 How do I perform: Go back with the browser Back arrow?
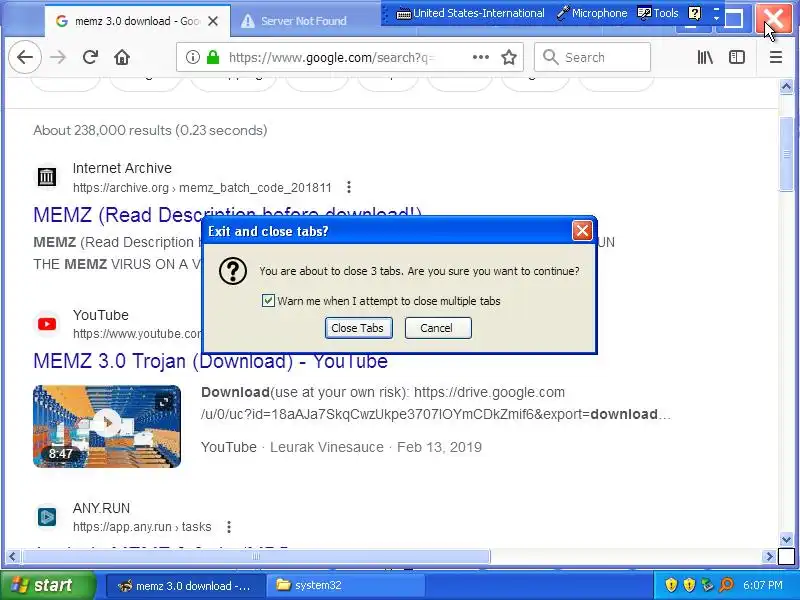pos(25,57)
